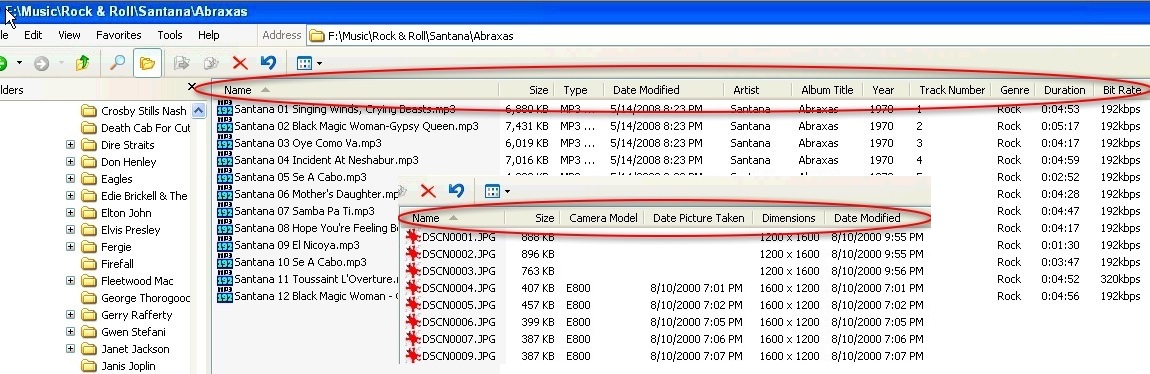The image size is (1150, 374).
Task: Expand the Janet Jackson folder
Action: 70,348
